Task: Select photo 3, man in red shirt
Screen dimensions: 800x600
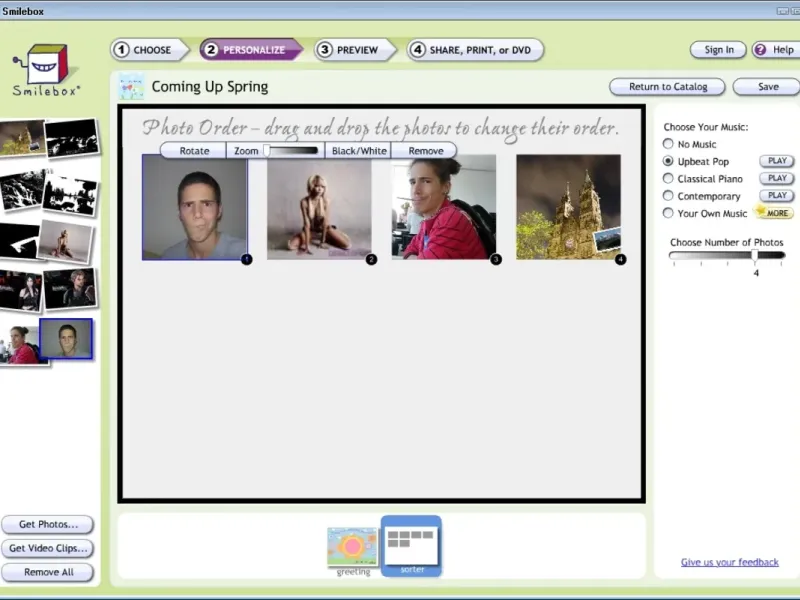Action: pos(444,207)
